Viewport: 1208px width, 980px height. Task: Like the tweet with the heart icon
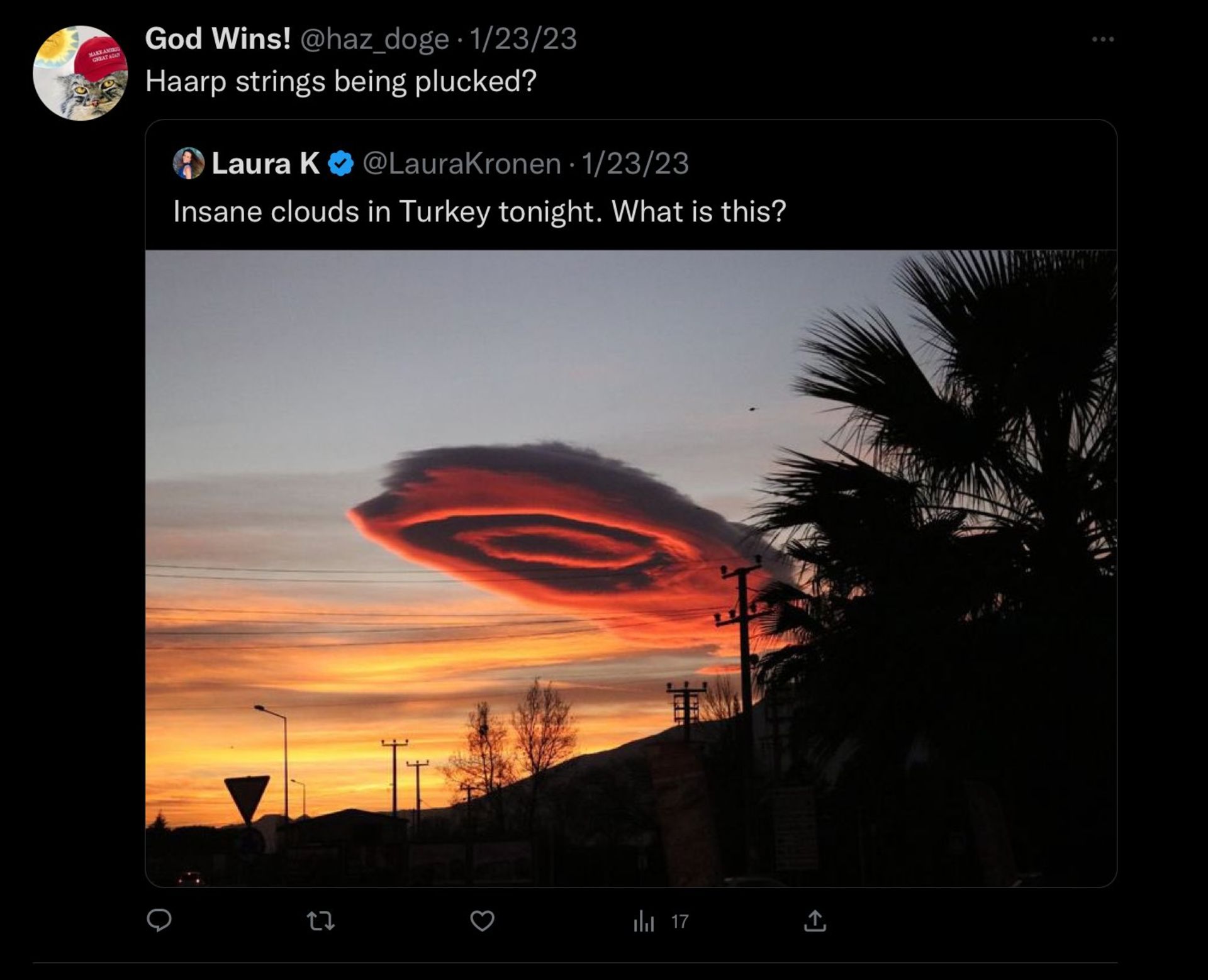point(482,922)
